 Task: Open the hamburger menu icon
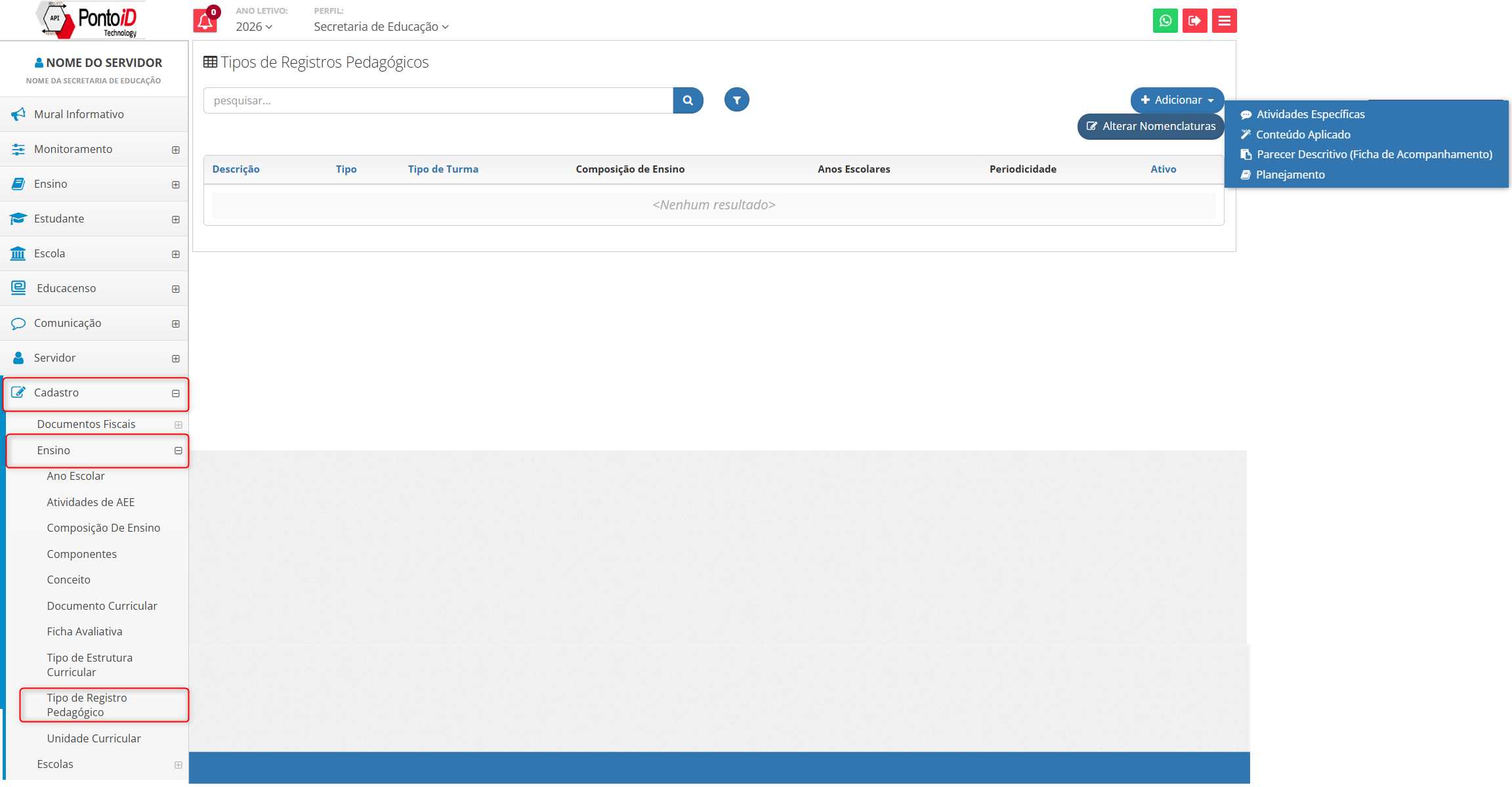pyautogui.click(x=1224, y=21)
